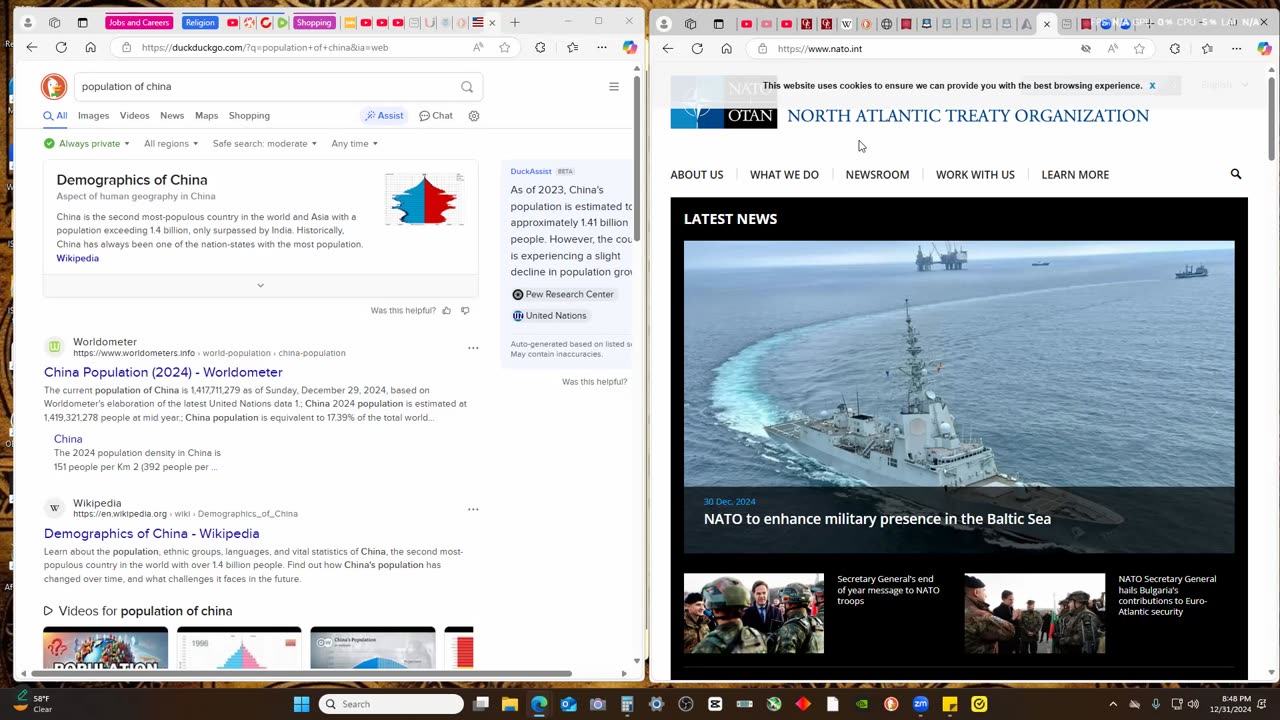This screenshot has width=1280, height=720.
Task: Open China Population (2024) Worldometer link
Action: 163,372
